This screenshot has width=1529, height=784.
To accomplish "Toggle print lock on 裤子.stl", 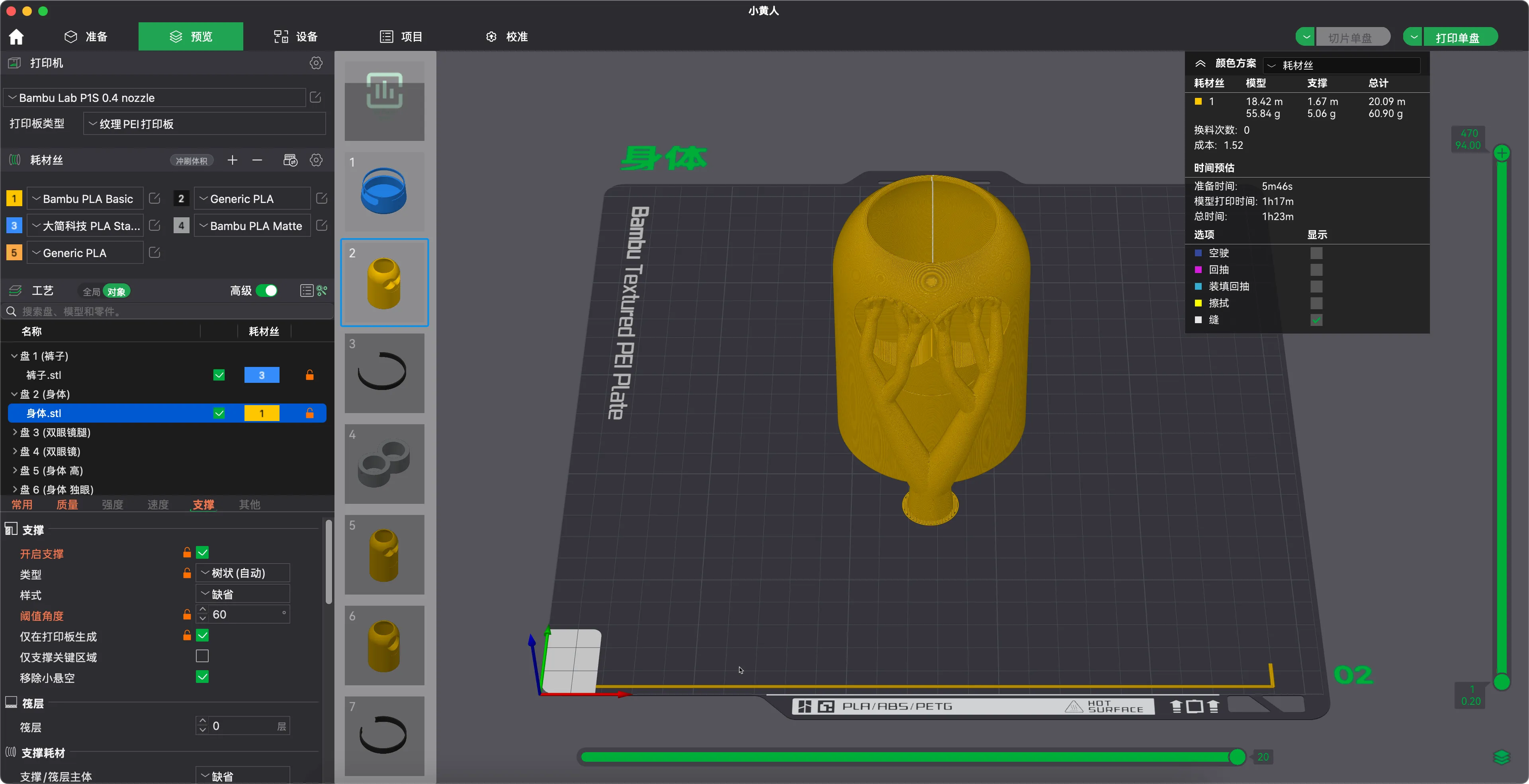I will [x=309, y=375].
